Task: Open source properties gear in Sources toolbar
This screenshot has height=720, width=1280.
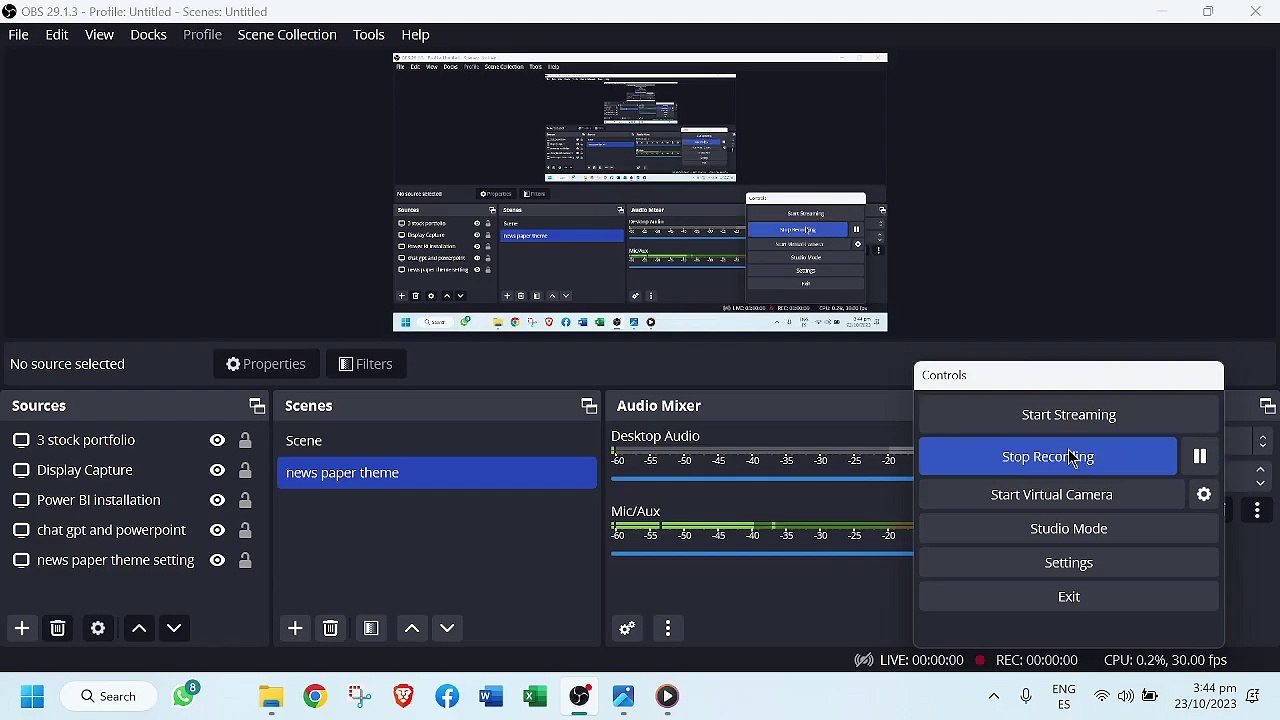Action: 98,628
